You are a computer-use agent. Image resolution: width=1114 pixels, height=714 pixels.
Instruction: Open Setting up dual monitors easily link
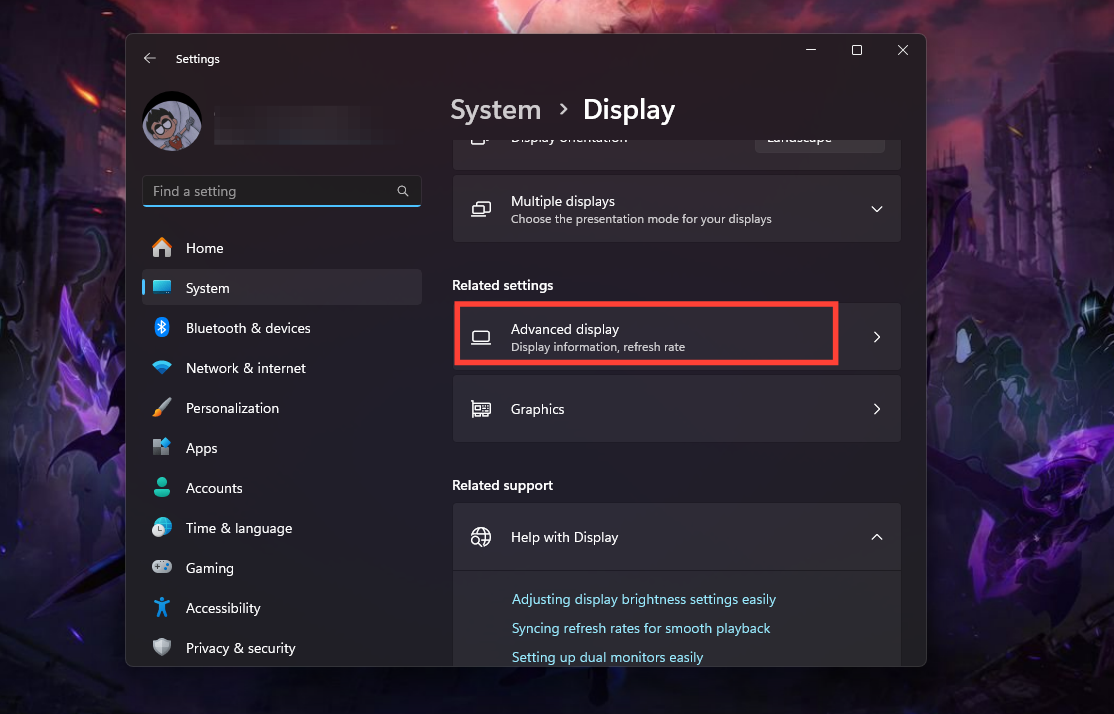607,657
